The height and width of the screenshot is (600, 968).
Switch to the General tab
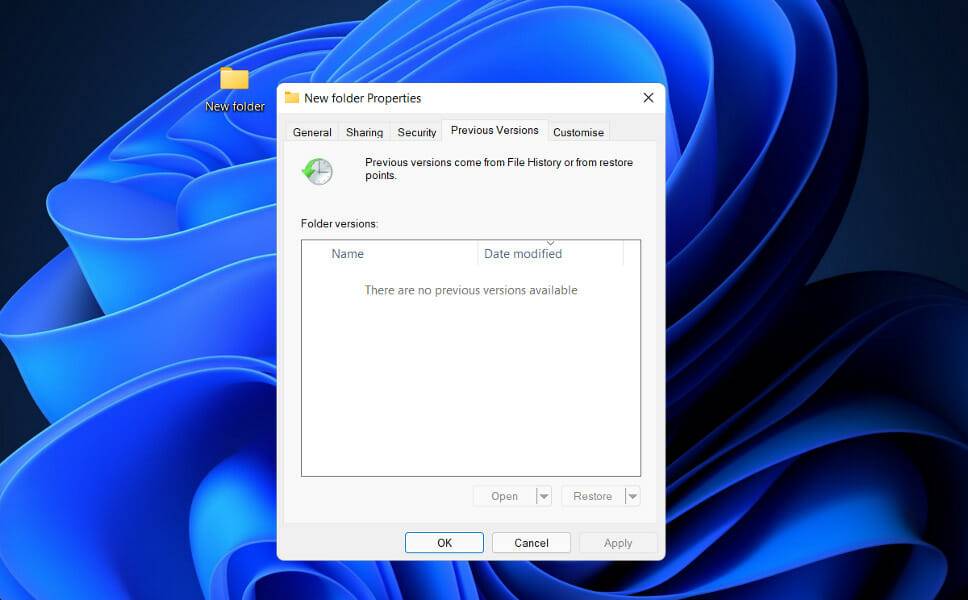pyautogui.click(x=311, y=131)
